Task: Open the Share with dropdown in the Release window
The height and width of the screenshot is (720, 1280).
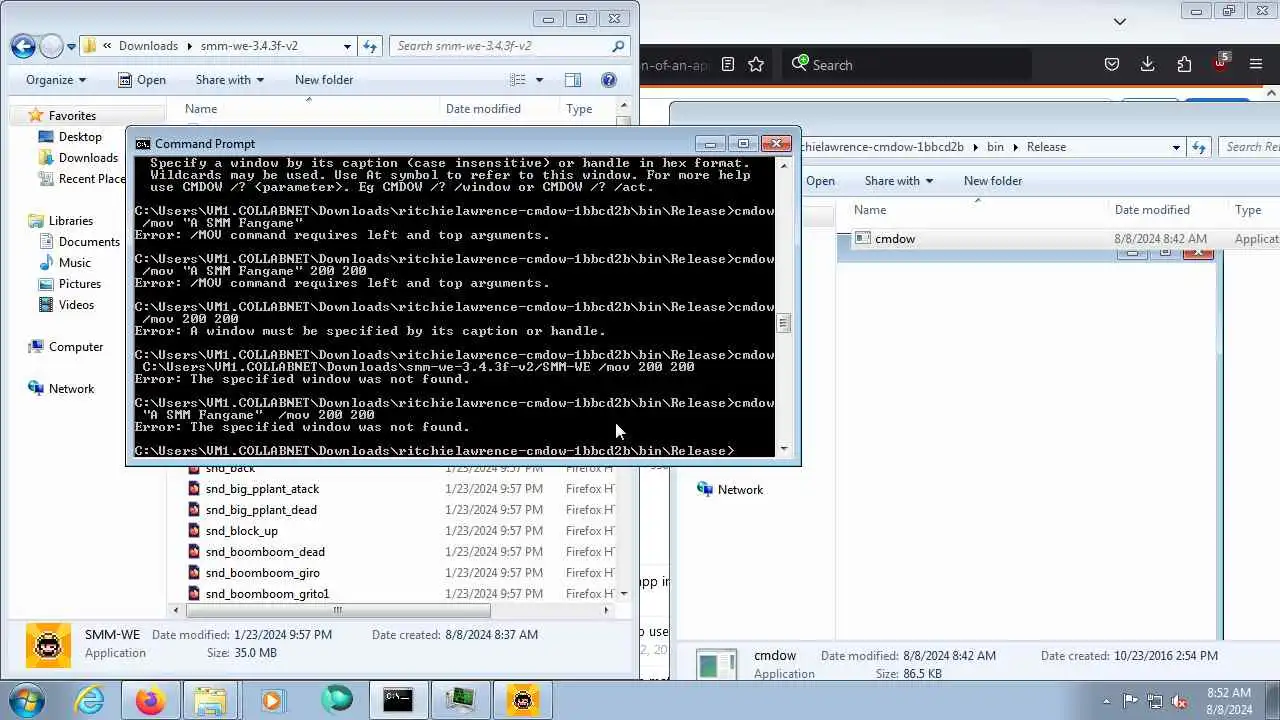Action: tap(899, 181)
